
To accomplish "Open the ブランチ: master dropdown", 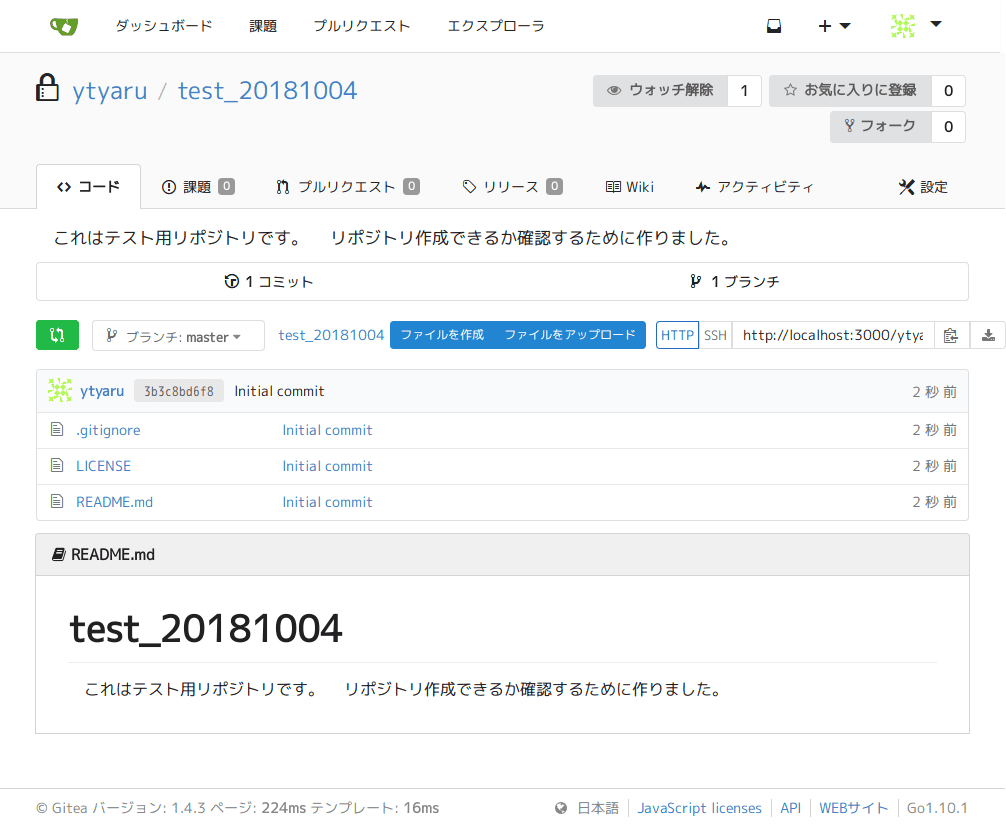I will point(177,335).
